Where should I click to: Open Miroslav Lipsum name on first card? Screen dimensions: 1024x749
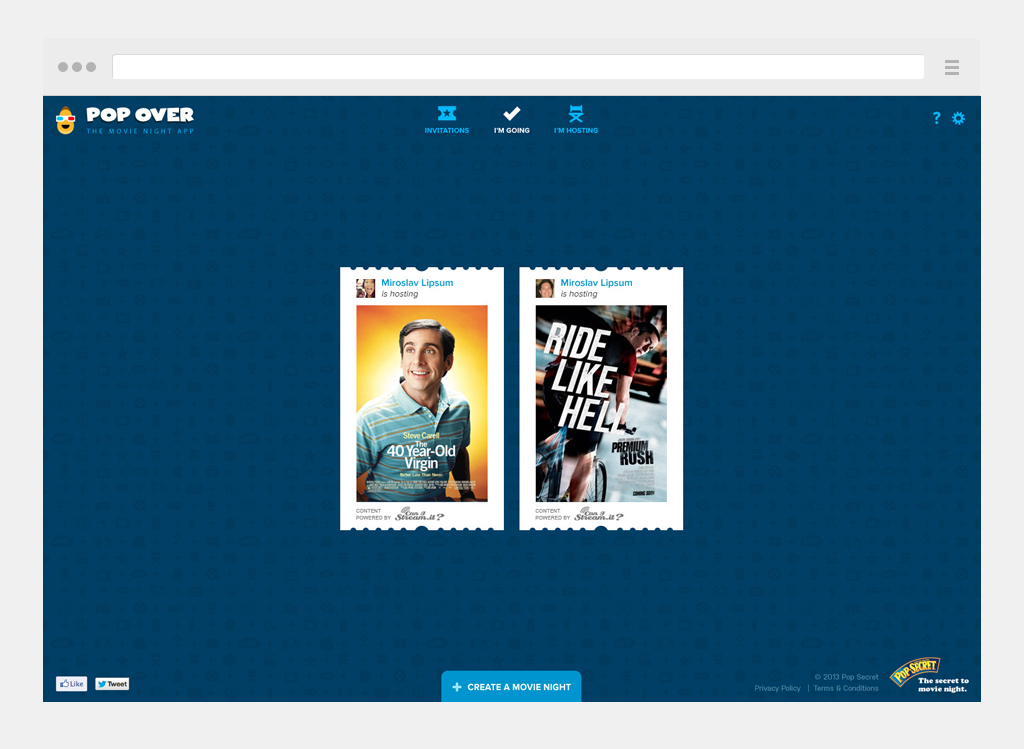click(x=417, y=283)
